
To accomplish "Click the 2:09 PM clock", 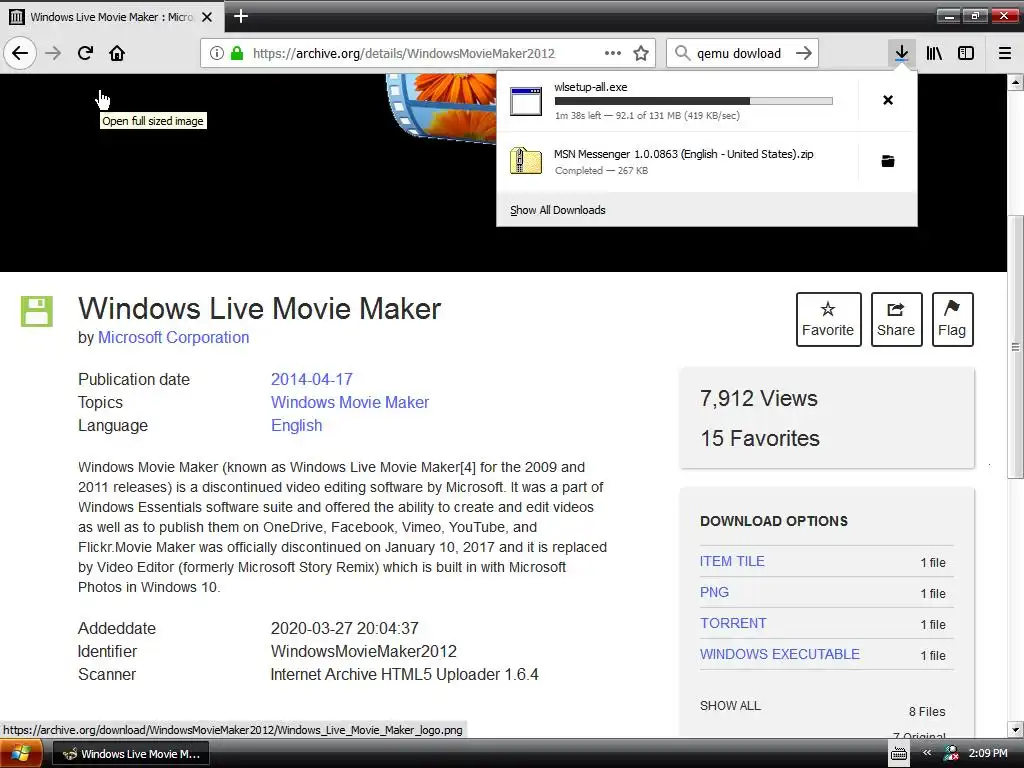I will point(988,753).
